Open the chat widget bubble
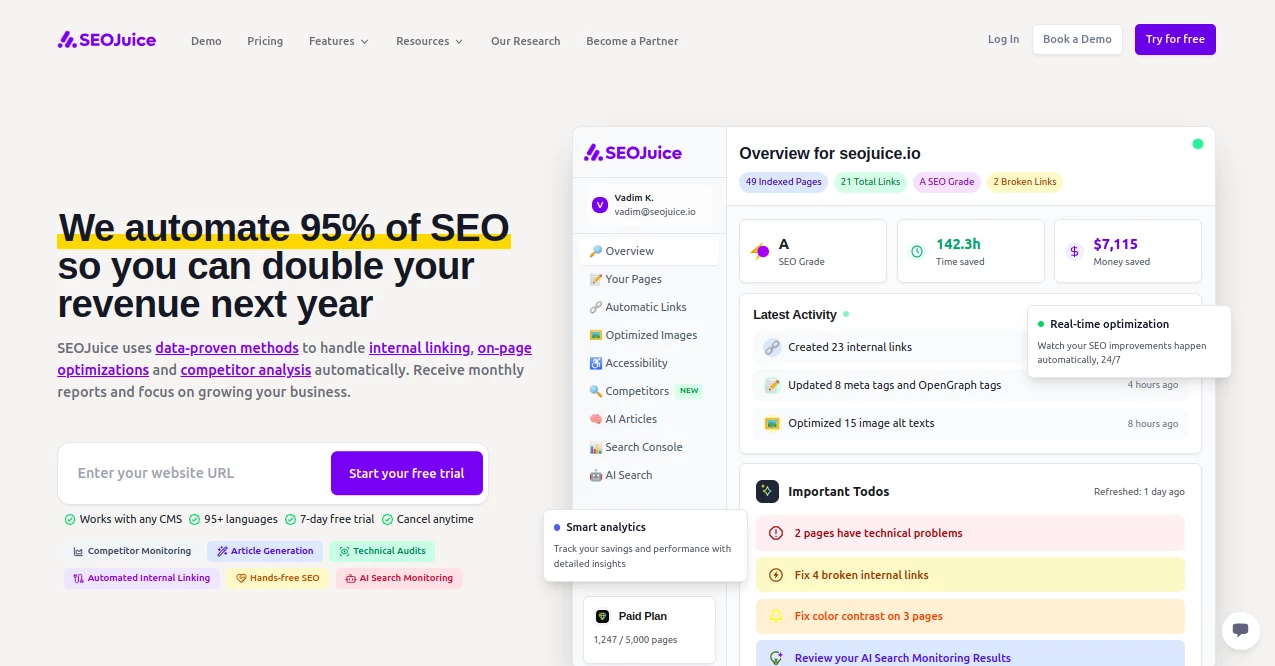Image resolution: width=1275 pixels, height=666 pixels. tap(1240, 631)
